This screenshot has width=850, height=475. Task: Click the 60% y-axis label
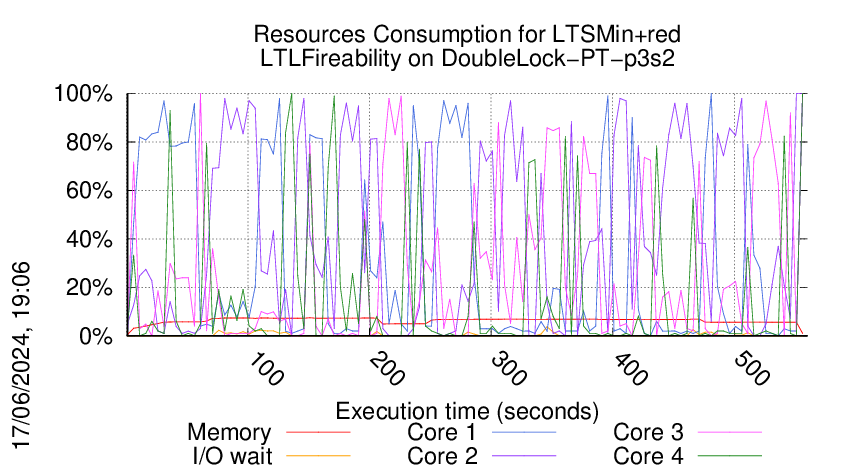click(x=89, y=191)
